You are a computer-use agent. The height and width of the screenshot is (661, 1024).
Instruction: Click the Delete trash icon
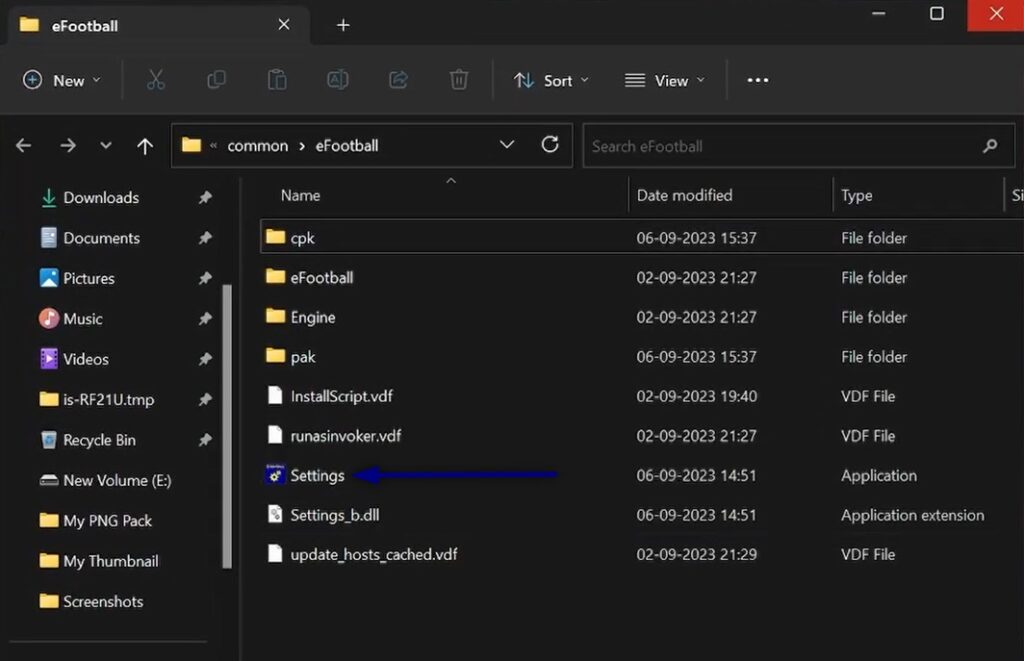click(458, 80)
